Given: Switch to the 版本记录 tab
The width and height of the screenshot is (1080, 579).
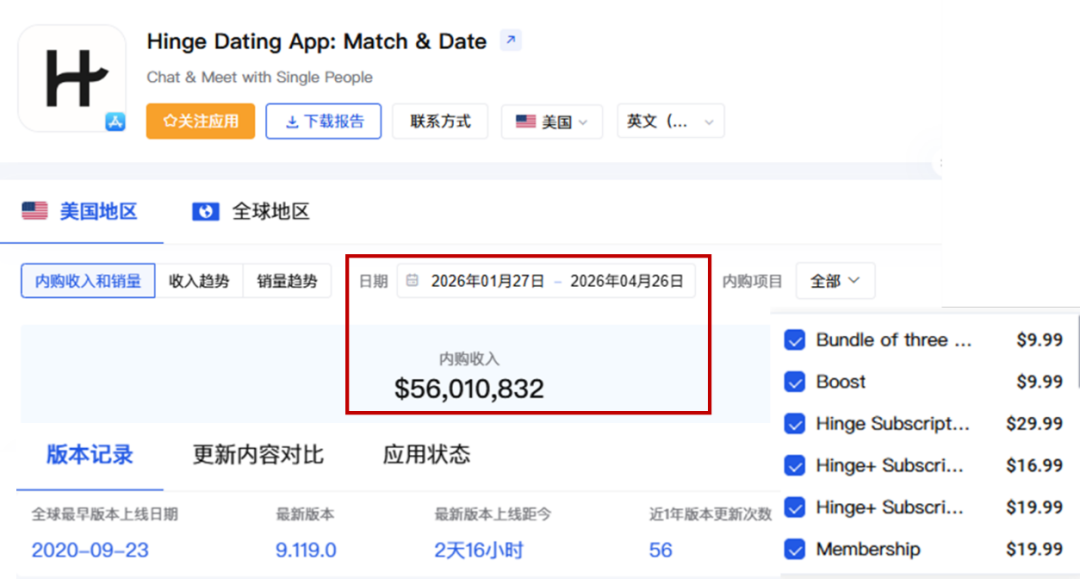Looking at the screenshot, I should (x=90, y=454).
